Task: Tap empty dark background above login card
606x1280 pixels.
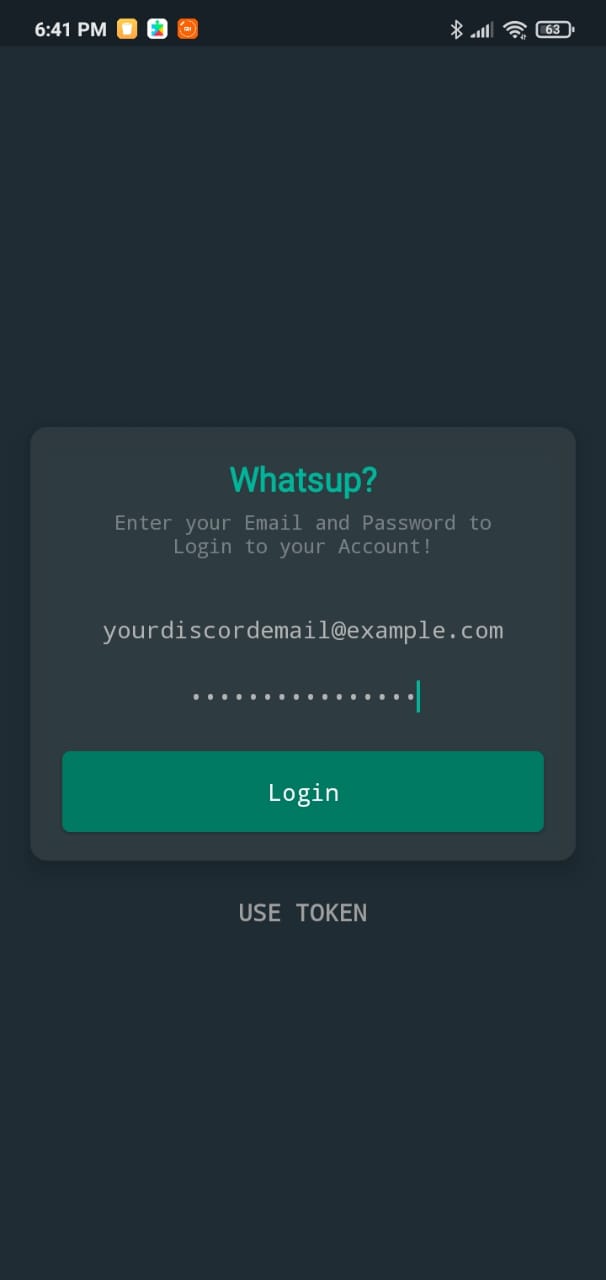Action: [x=303, y=240]
